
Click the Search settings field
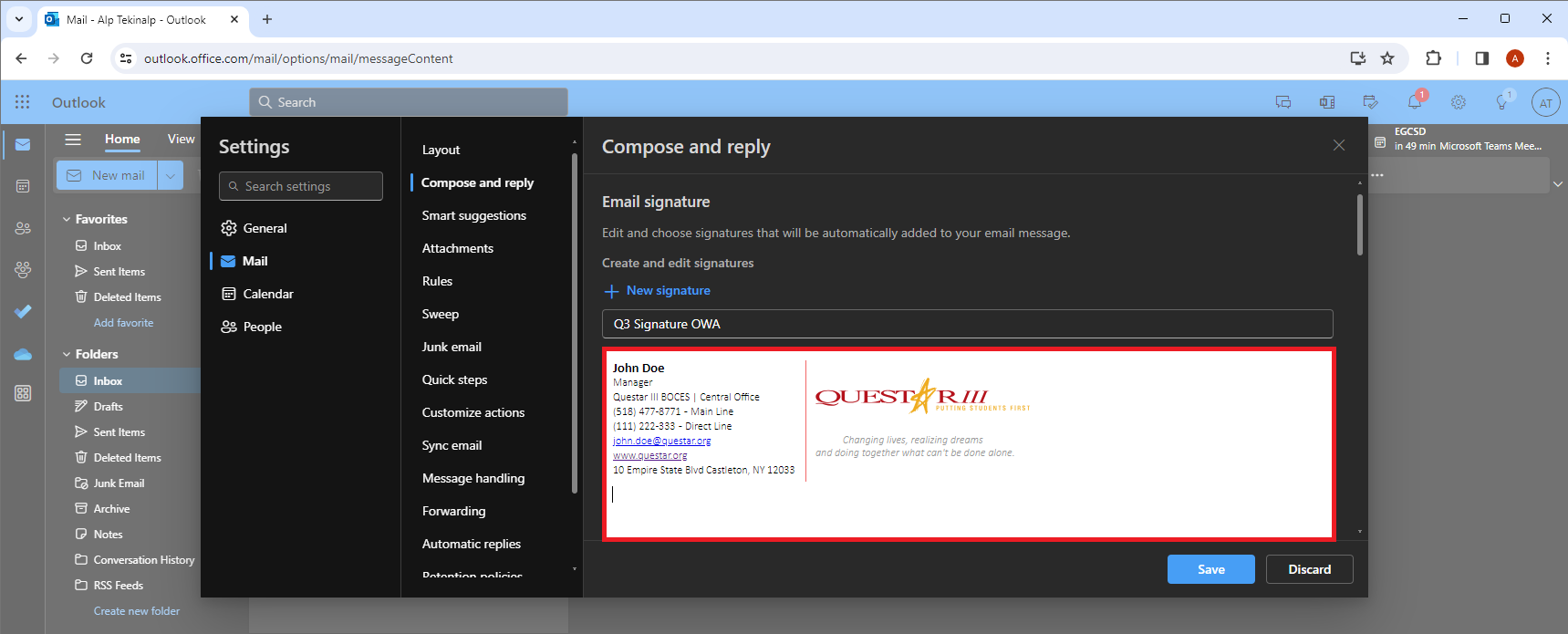(301, 186)
